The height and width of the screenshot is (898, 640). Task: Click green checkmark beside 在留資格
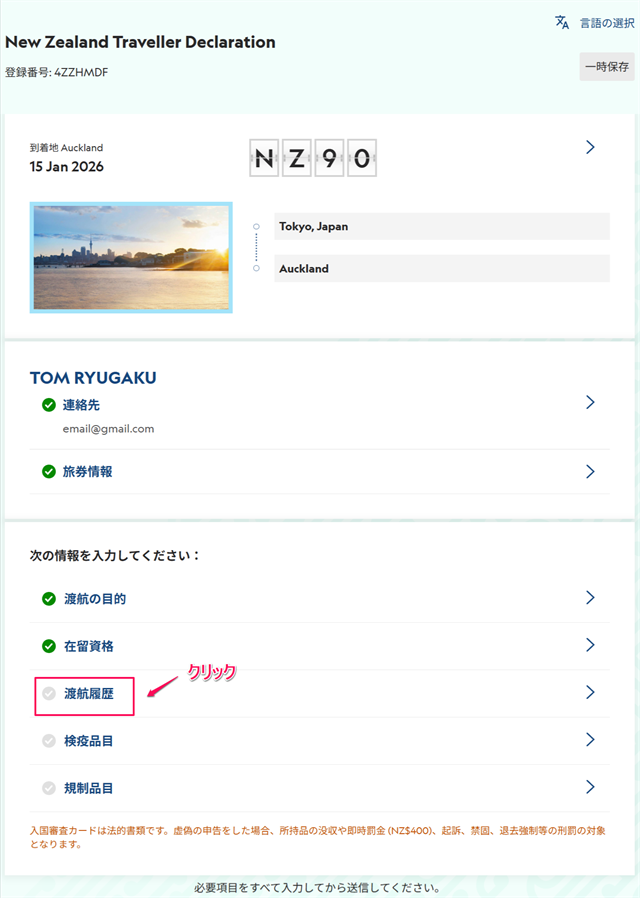click(49, 646)
